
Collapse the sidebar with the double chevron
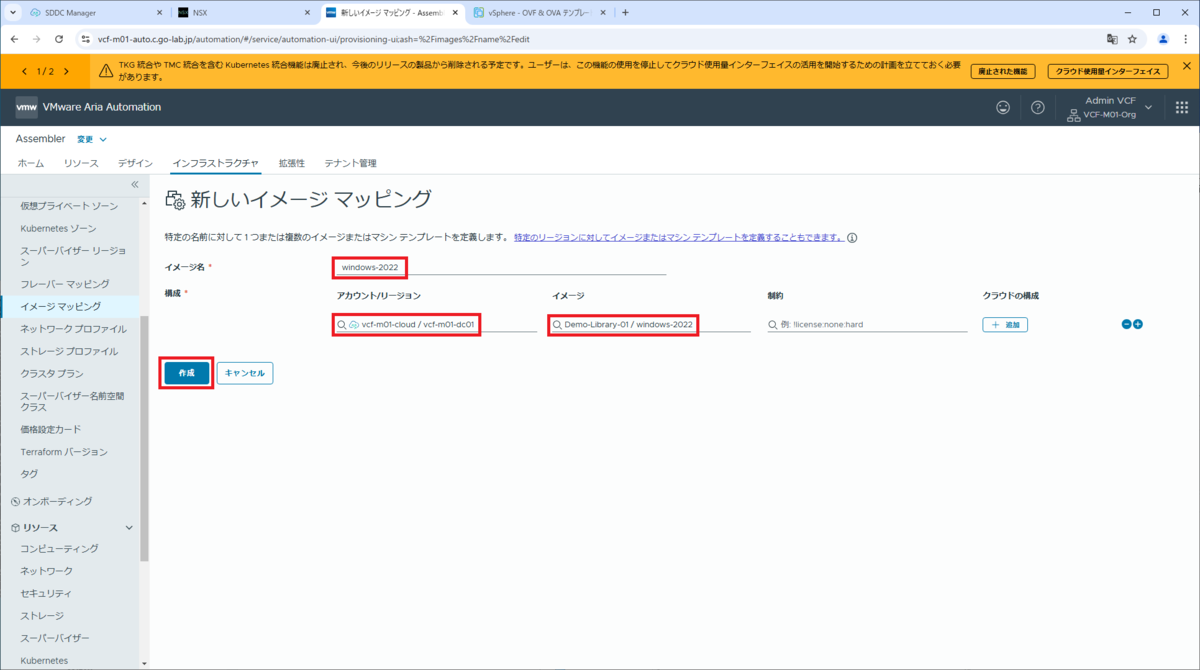pyautogui.click(x=135, y=184)
